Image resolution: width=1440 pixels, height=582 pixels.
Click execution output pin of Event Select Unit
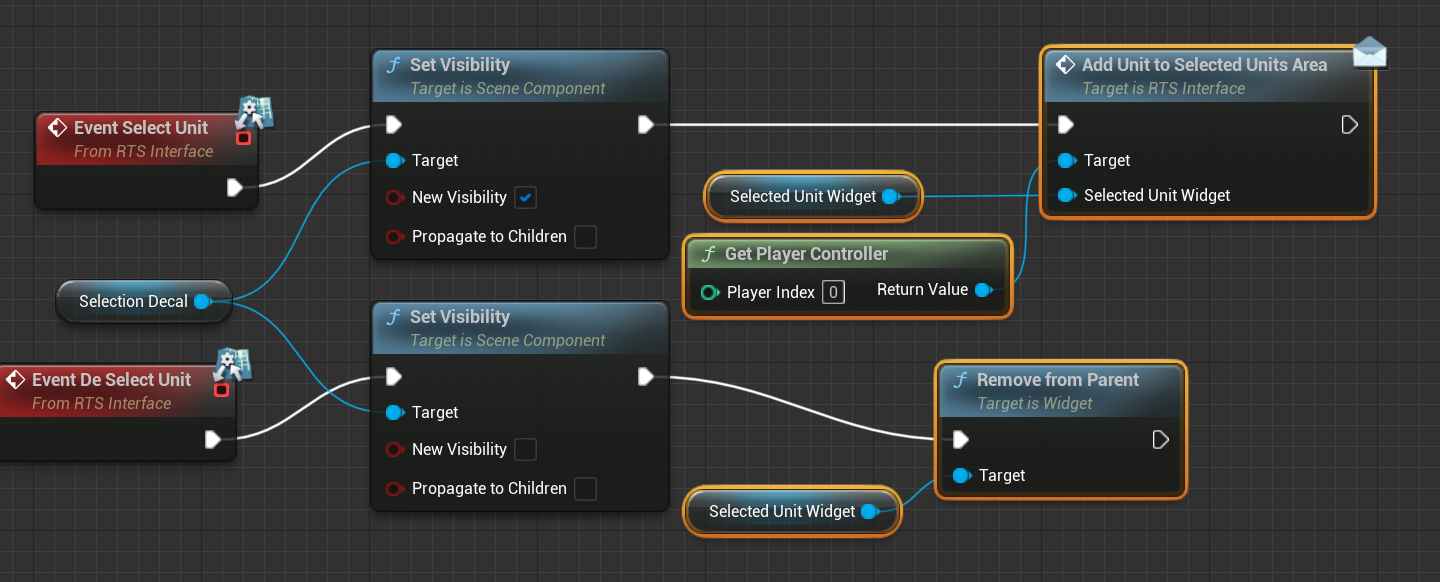[235, 187]
